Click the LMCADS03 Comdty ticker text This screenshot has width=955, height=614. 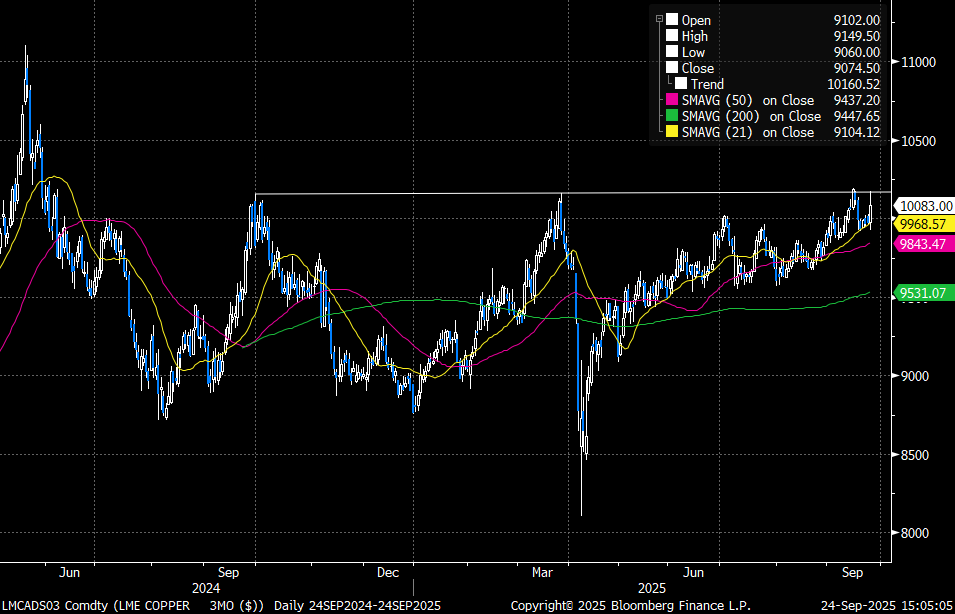[x=54, y=606]
